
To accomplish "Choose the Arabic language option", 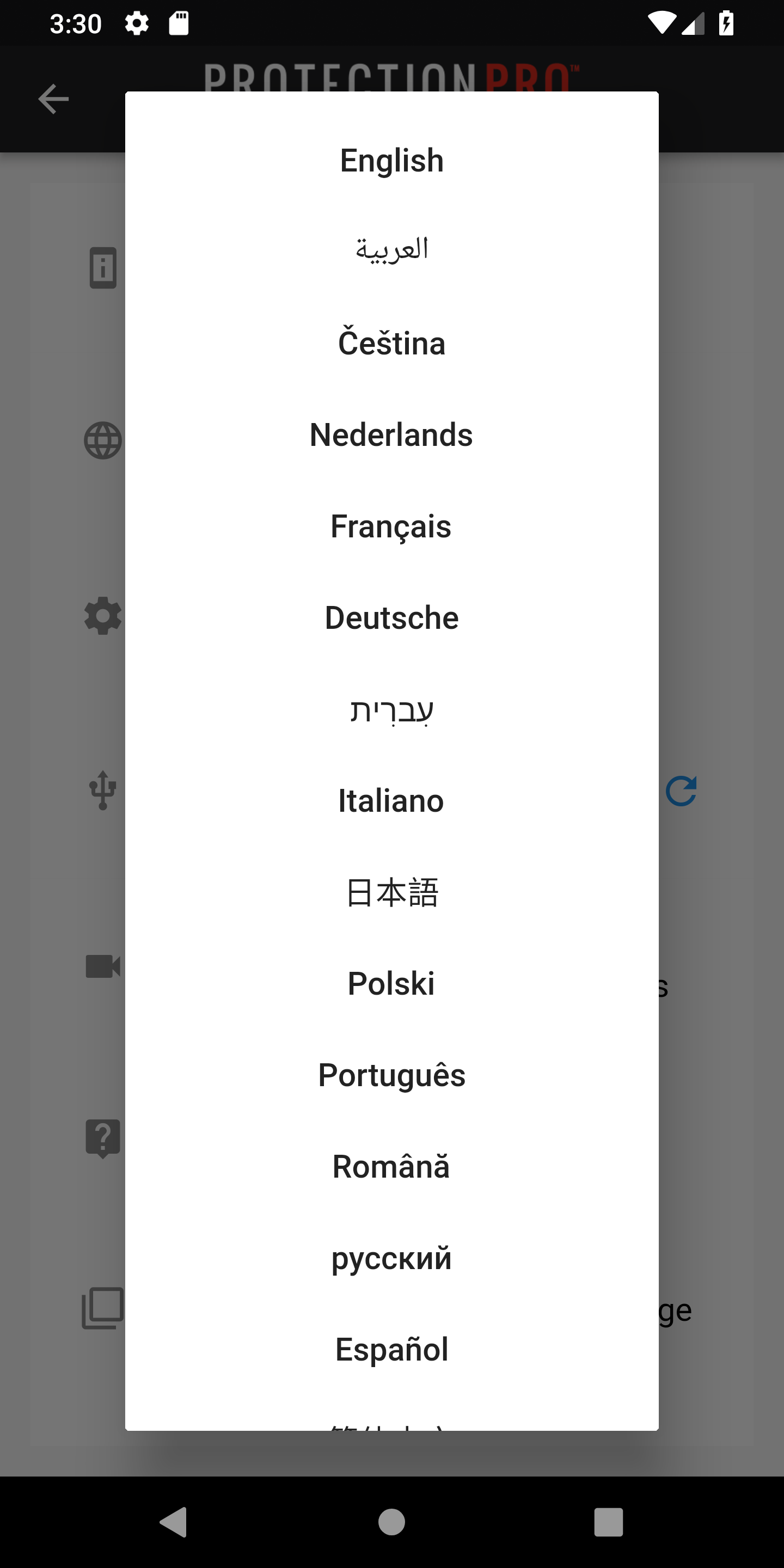I will click(391, 252).
